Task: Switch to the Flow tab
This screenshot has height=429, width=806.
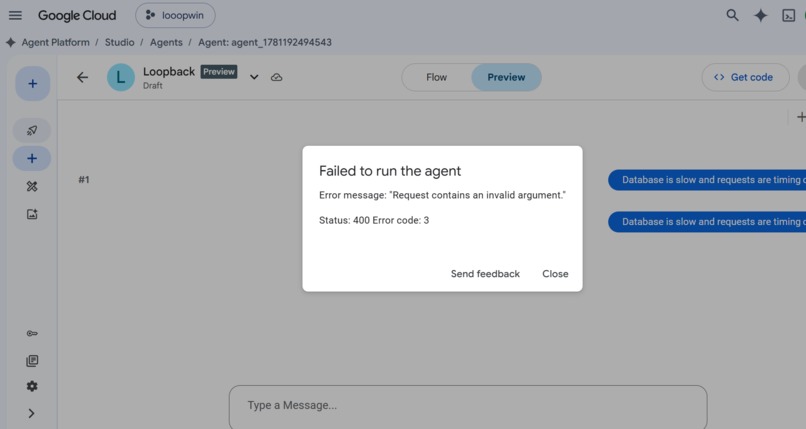Action: (x=436, y=77)
